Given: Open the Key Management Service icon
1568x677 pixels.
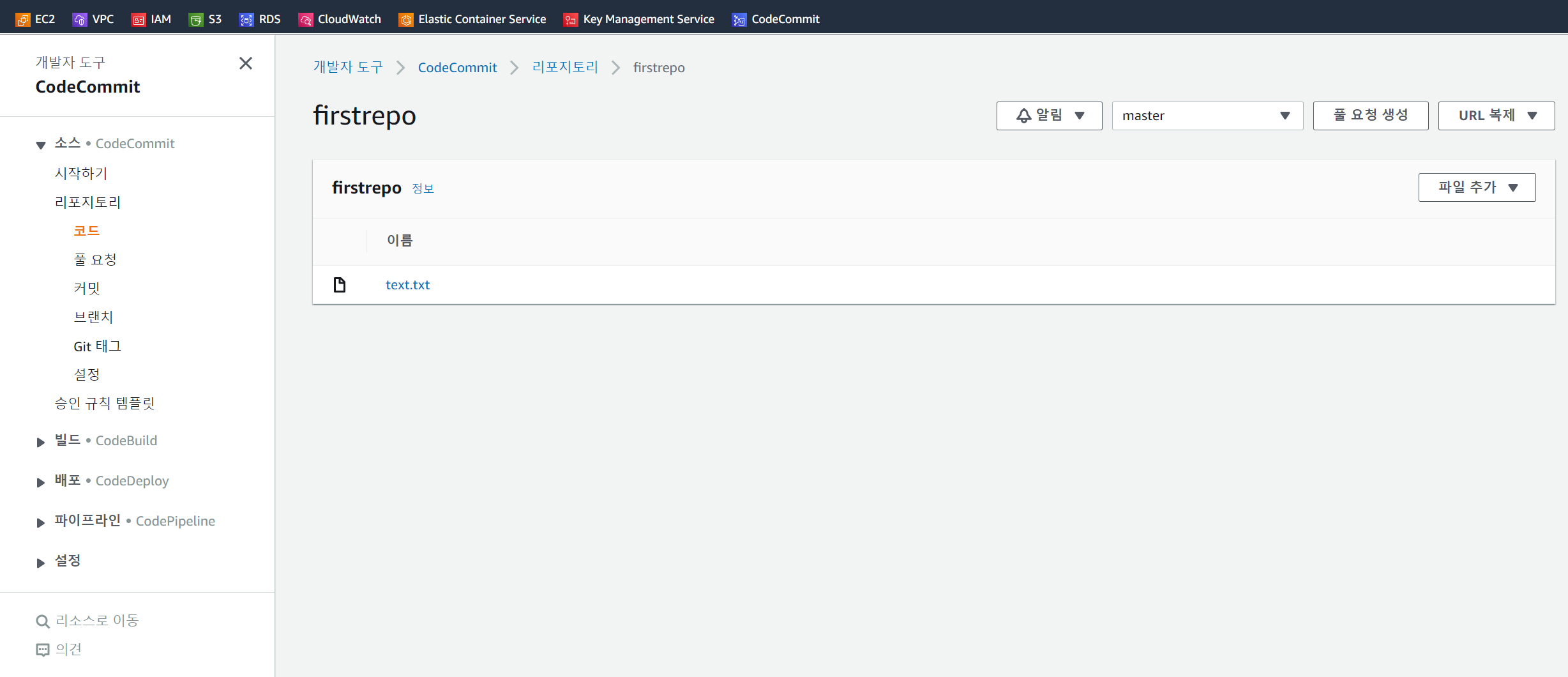Looking at the screenshot, I should point(571,20).
